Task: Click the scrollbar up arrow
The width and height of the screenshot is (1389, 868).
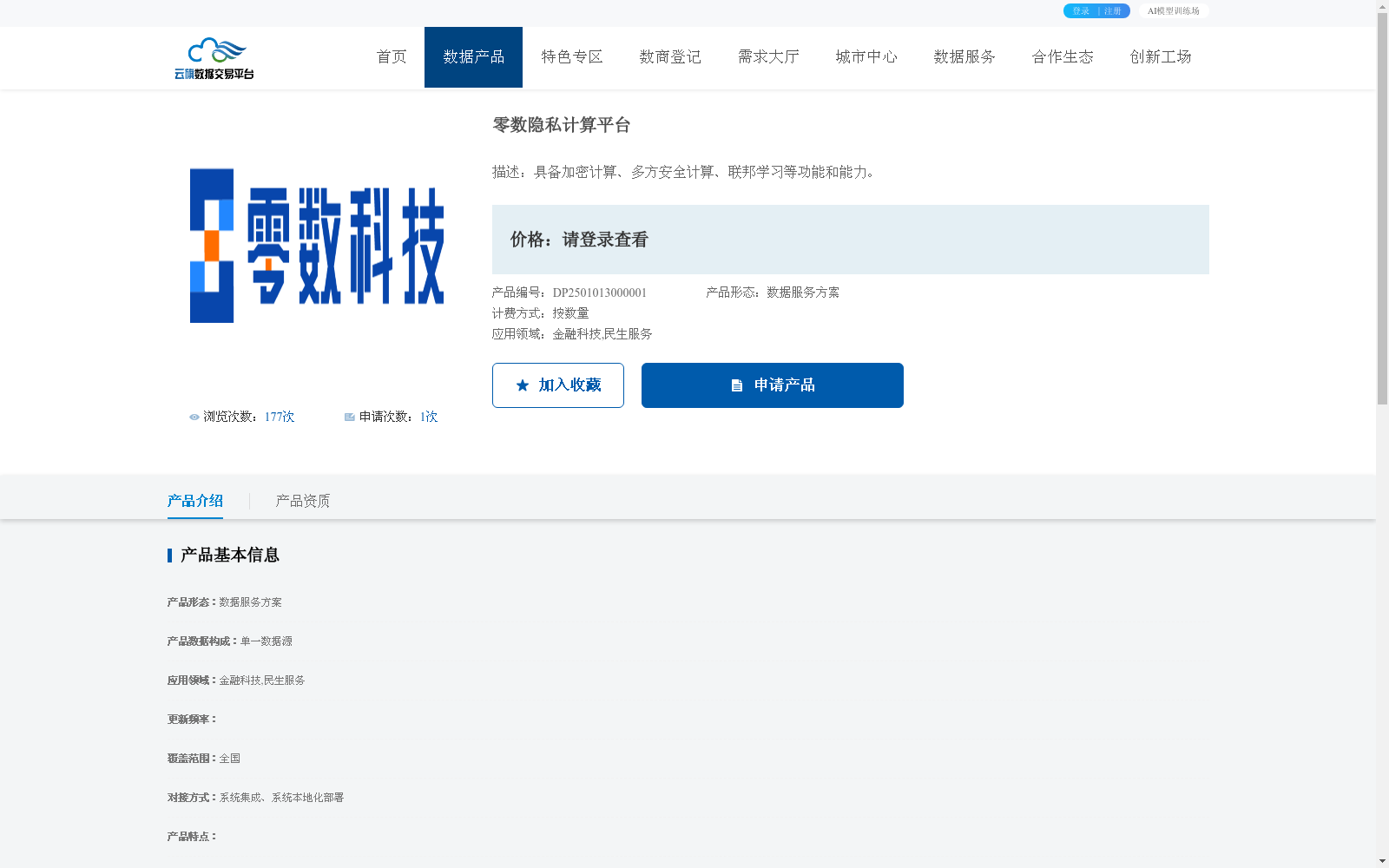Action: (1382, 6)
